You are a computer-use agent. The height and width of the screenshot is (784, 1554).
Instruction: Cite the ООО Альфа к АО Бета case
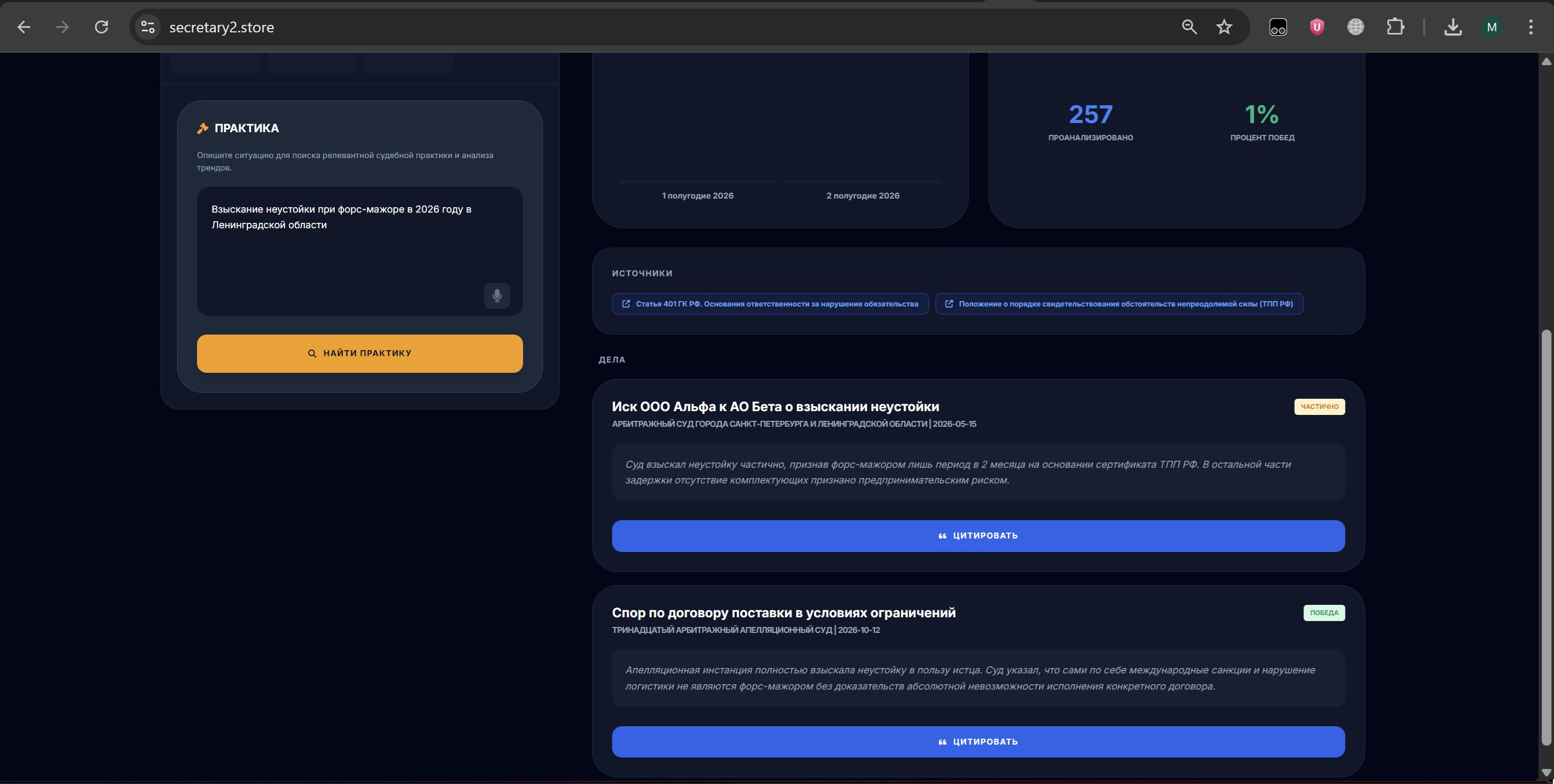pyautogui.click(x=978, y=536)
